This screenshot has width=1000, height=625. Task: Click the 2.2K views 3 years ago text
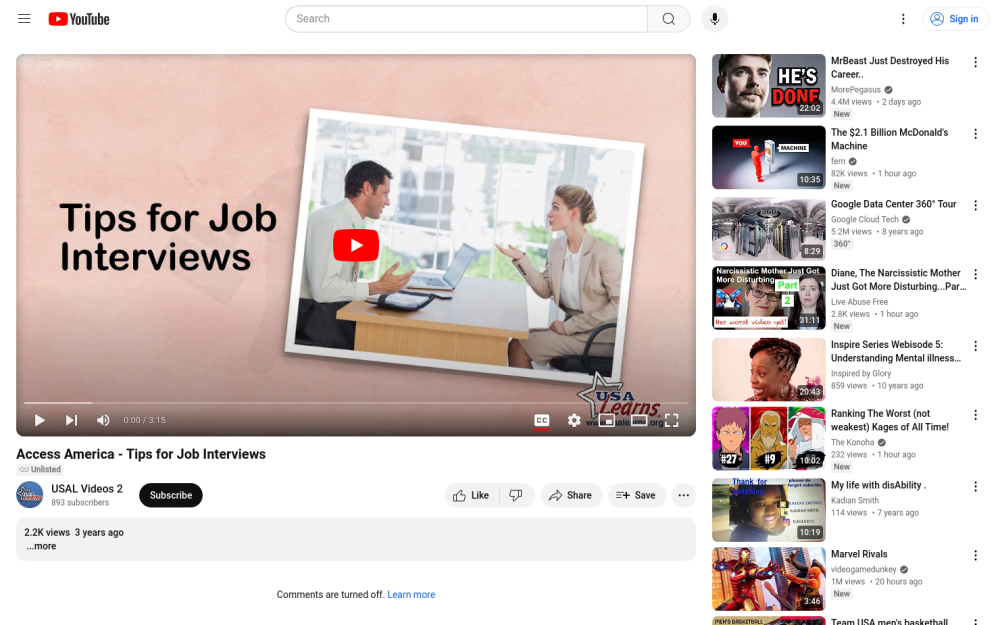(74, 533)
